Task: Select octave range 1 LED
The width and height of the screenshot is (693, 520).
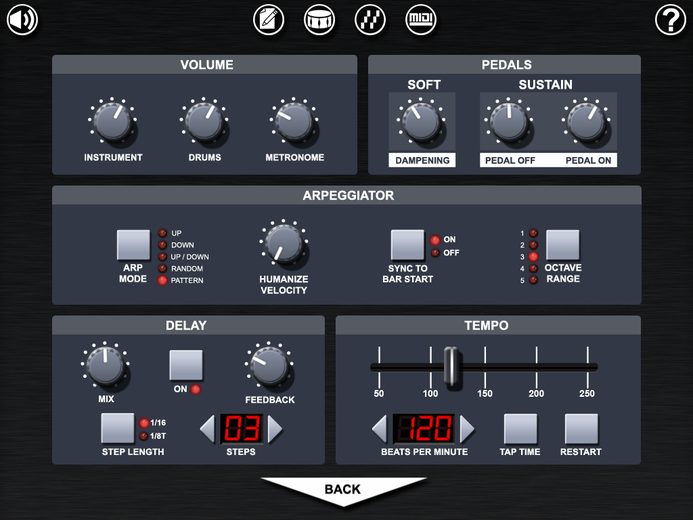Action: (x=533, y=233)
